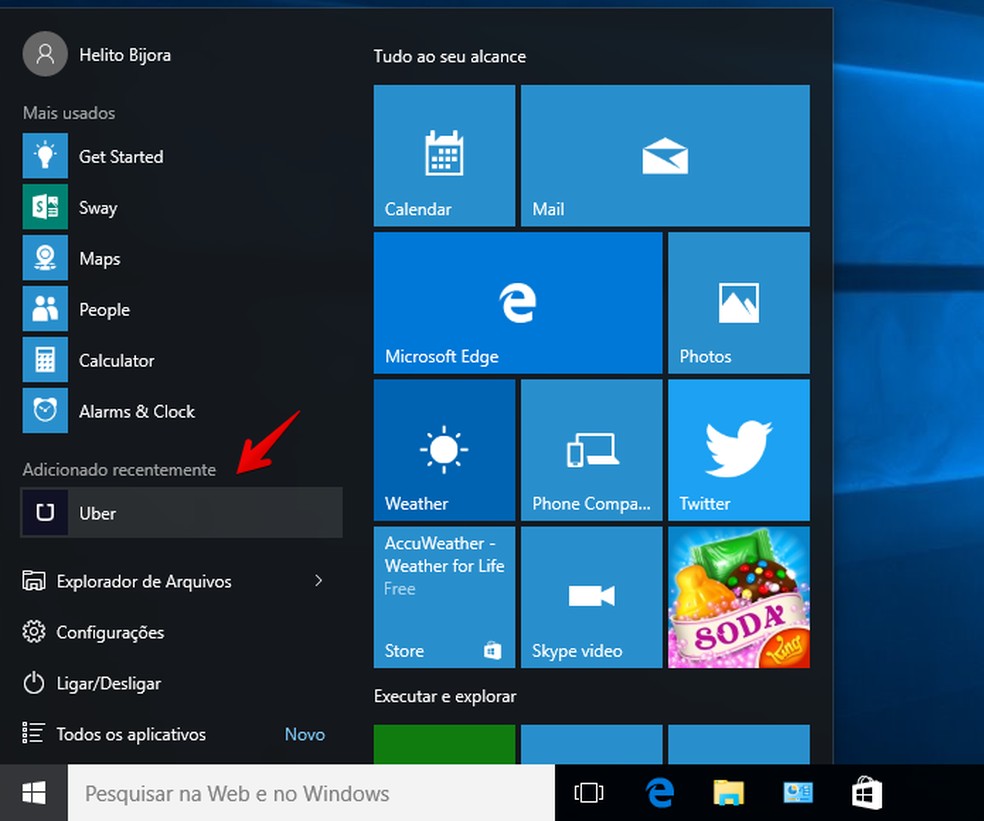Open the Weather tile
Viewport: 984px width, 821px height.
[x=444, y=450]
